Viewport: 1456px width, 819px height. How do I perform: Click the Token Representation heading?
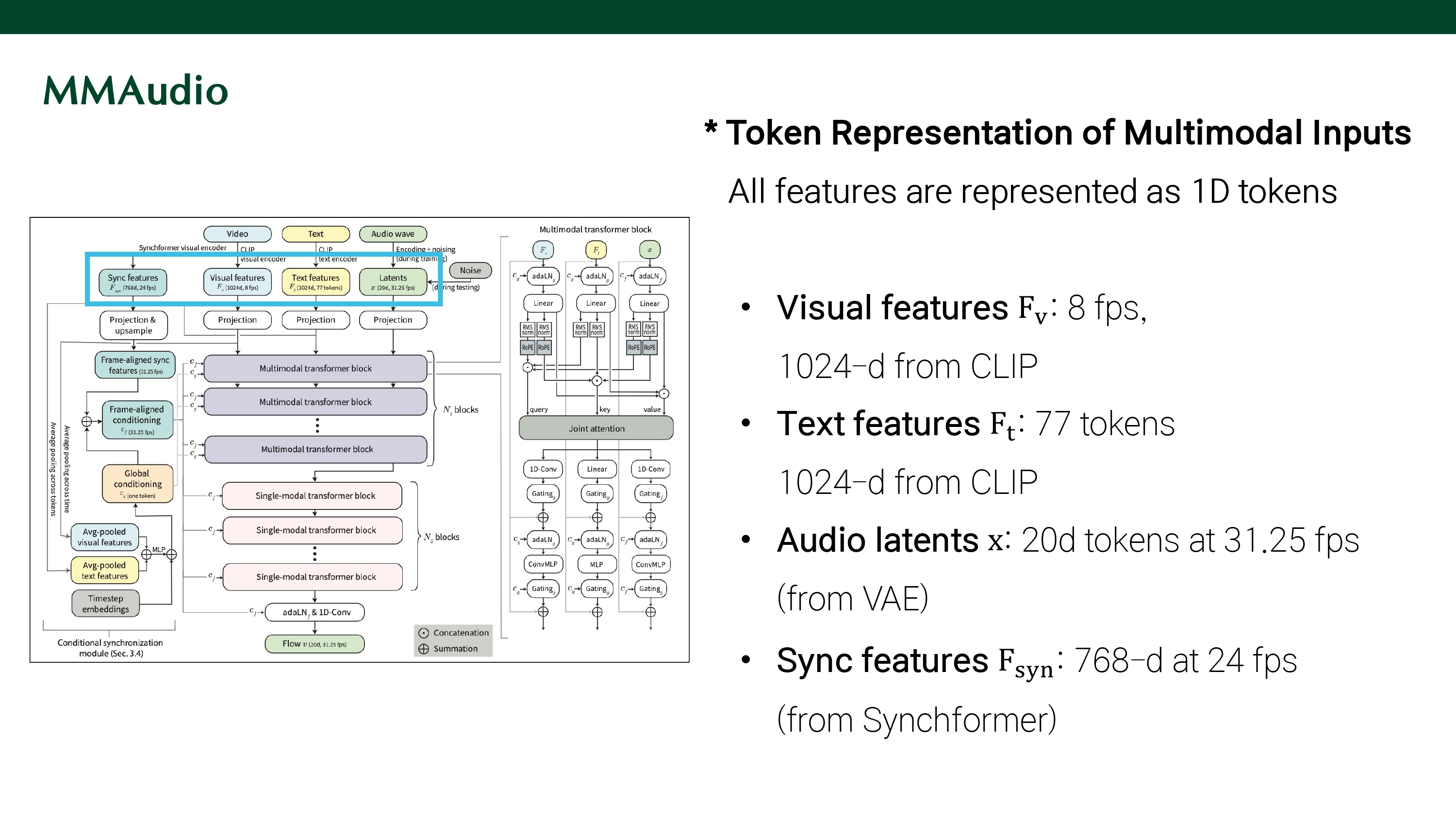click(1068, 133)
